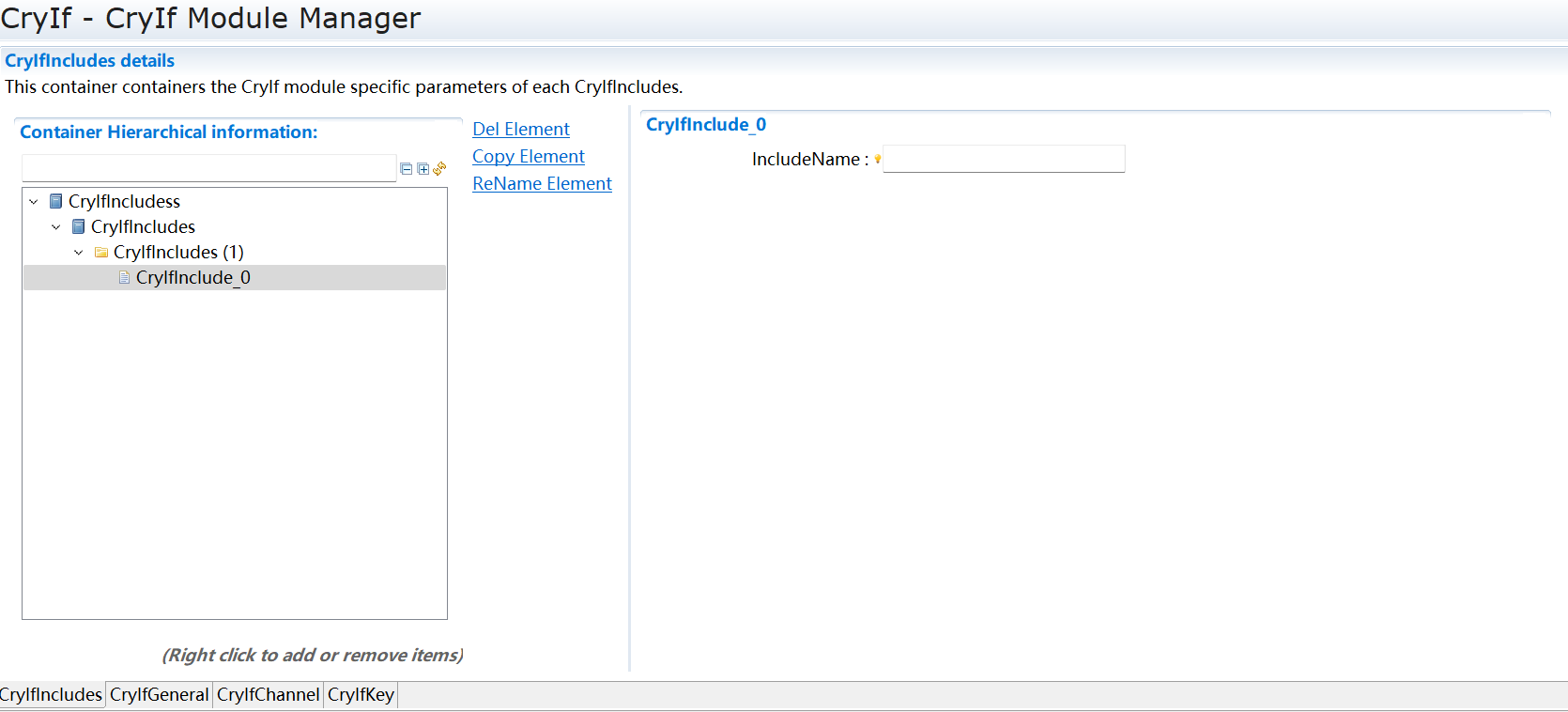
Task: Go to the CryIfKey tab
Action: pos(361,695)
